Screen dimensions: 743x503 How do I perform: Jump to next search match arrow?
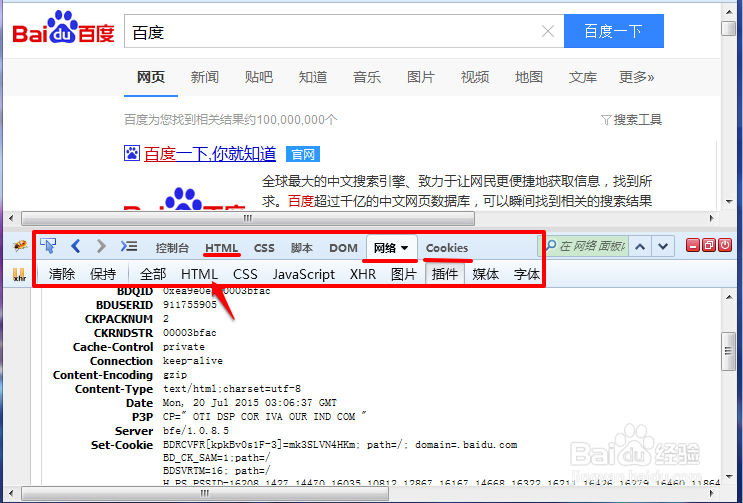663,246
